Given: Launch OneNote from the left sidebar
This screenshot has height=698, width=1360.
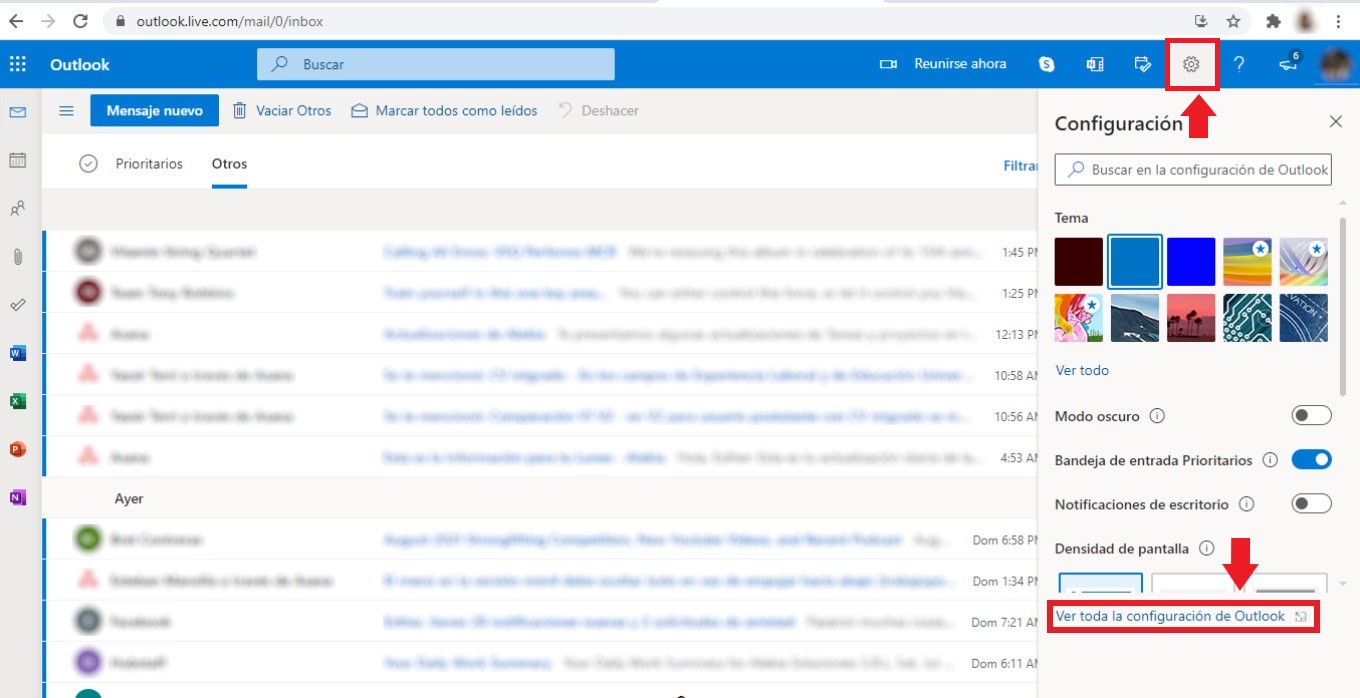Looking at the screenshot, I should point(17,497).
